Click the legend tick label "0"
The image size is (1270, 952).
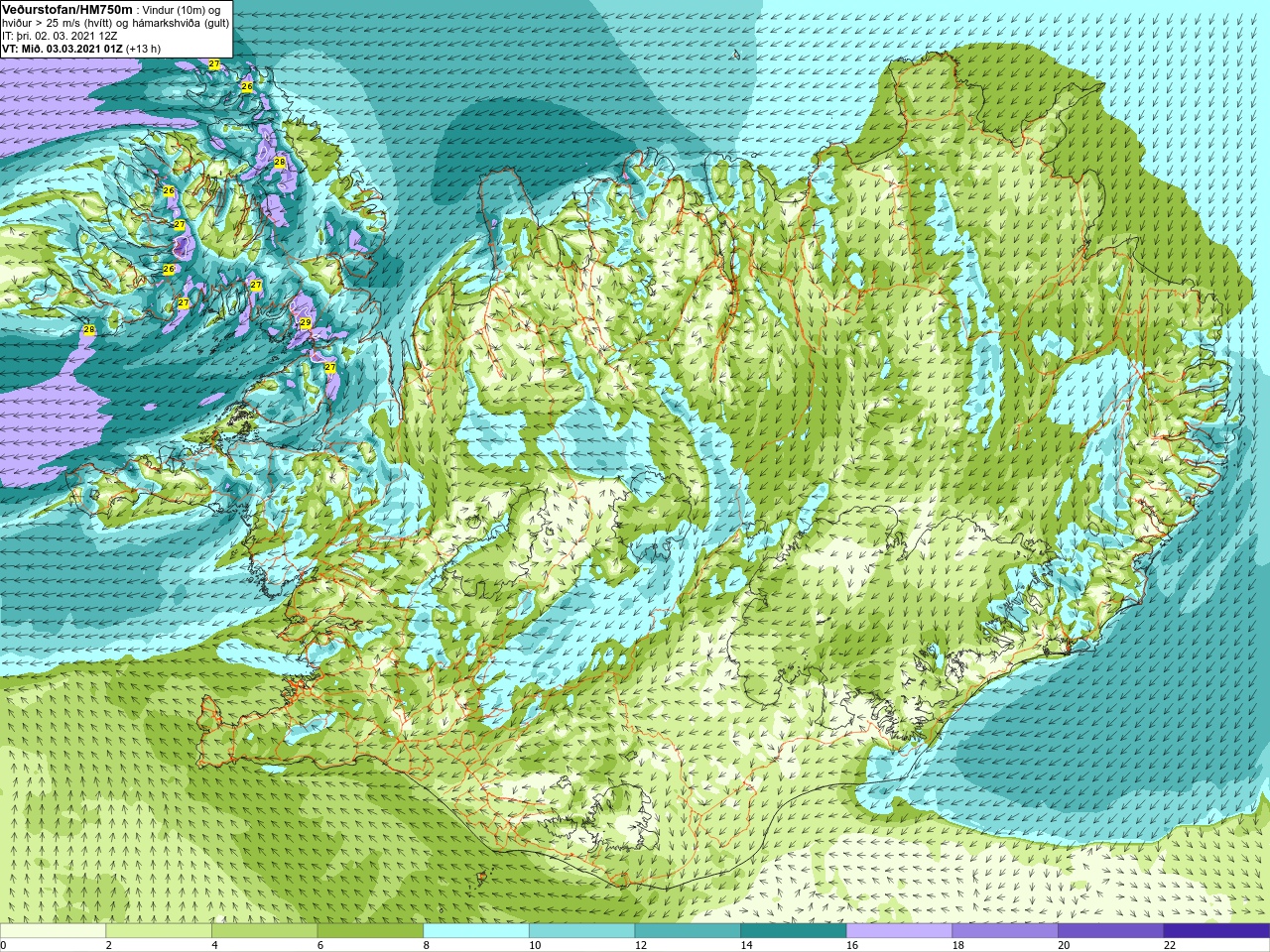click(x=4, y=946)
